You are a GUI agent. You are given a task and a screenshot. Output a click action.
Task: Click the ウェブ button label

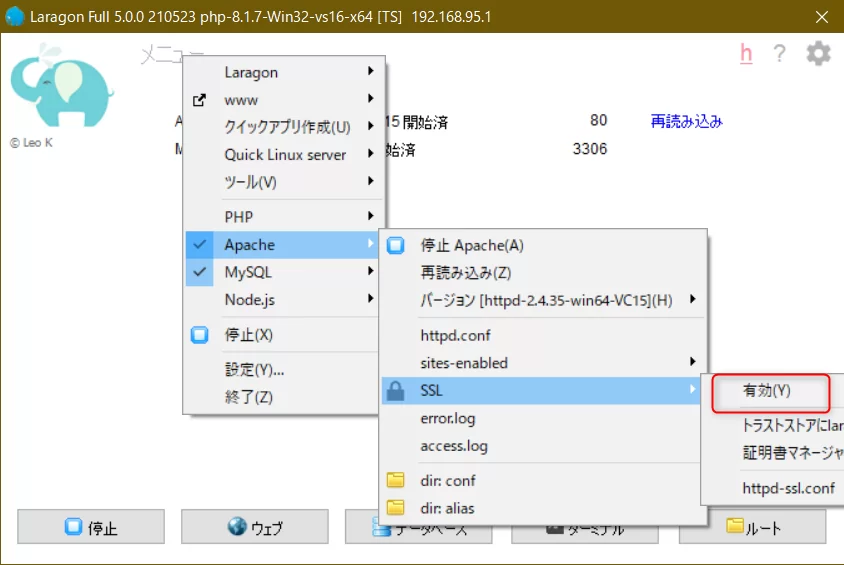coord(266,528)
